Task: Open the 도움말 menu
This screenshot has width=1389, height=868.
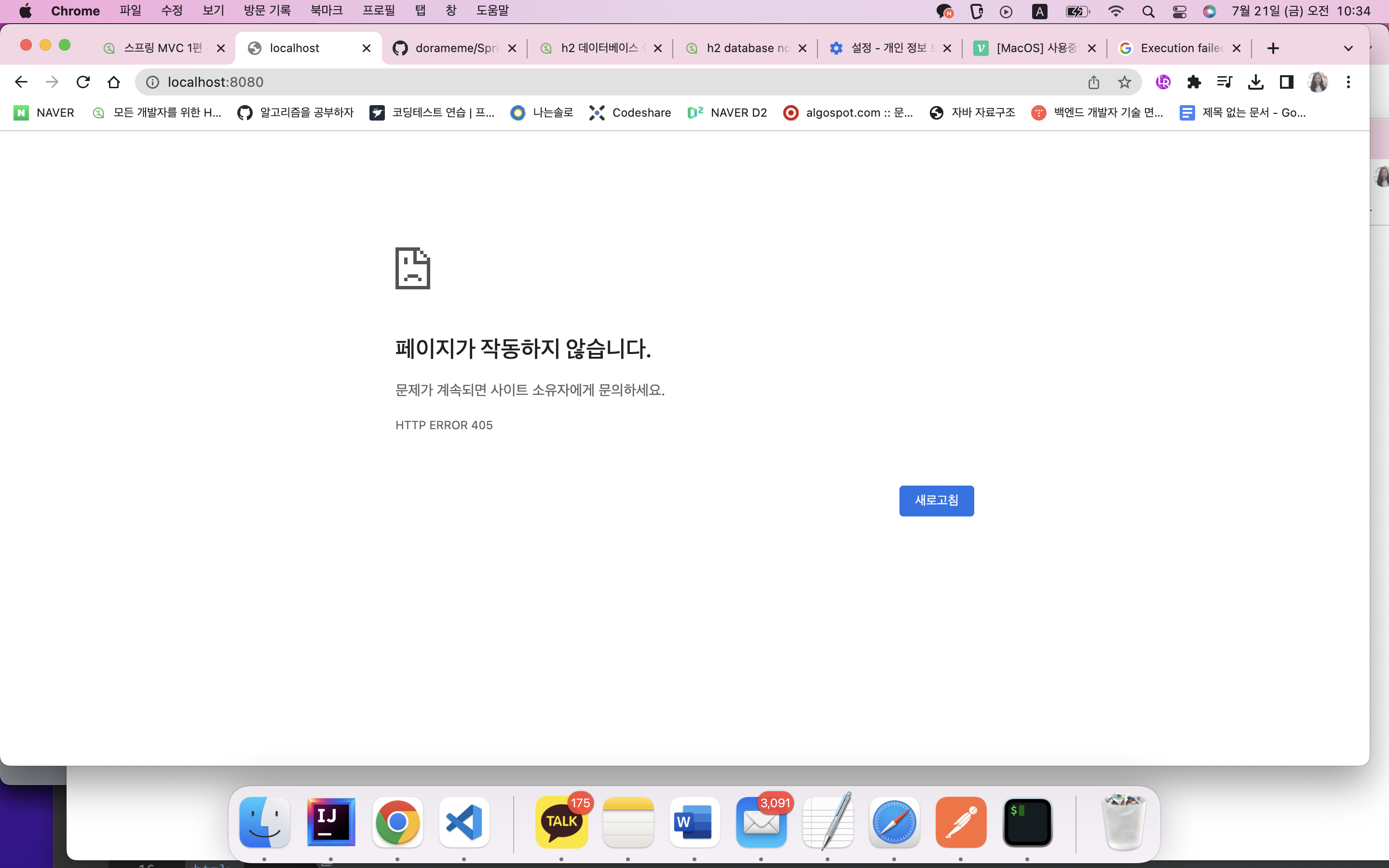Action: [x=492, y=11]
